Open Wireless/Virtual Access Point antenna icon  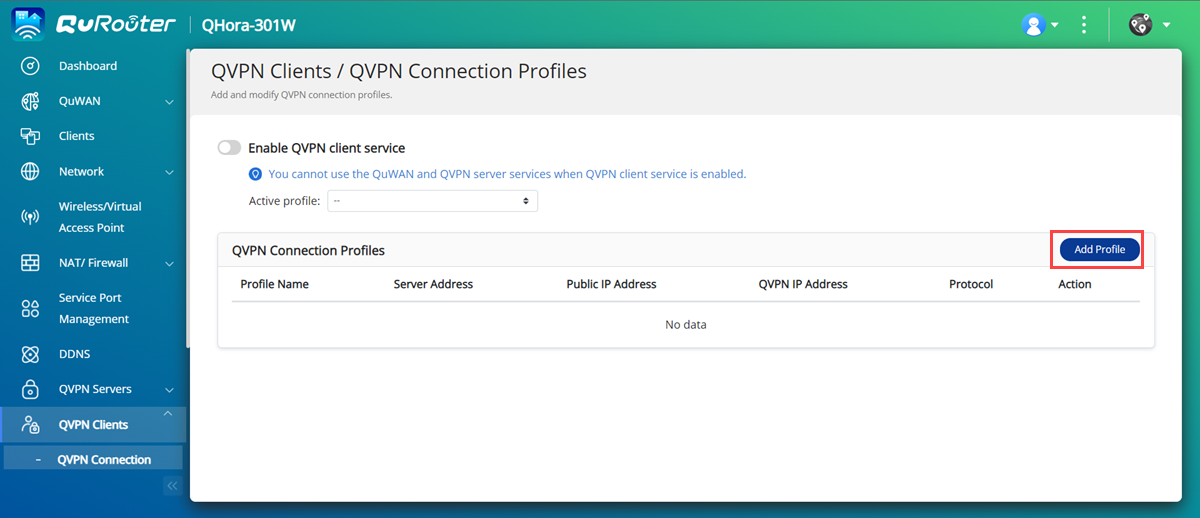pos(30,217)
